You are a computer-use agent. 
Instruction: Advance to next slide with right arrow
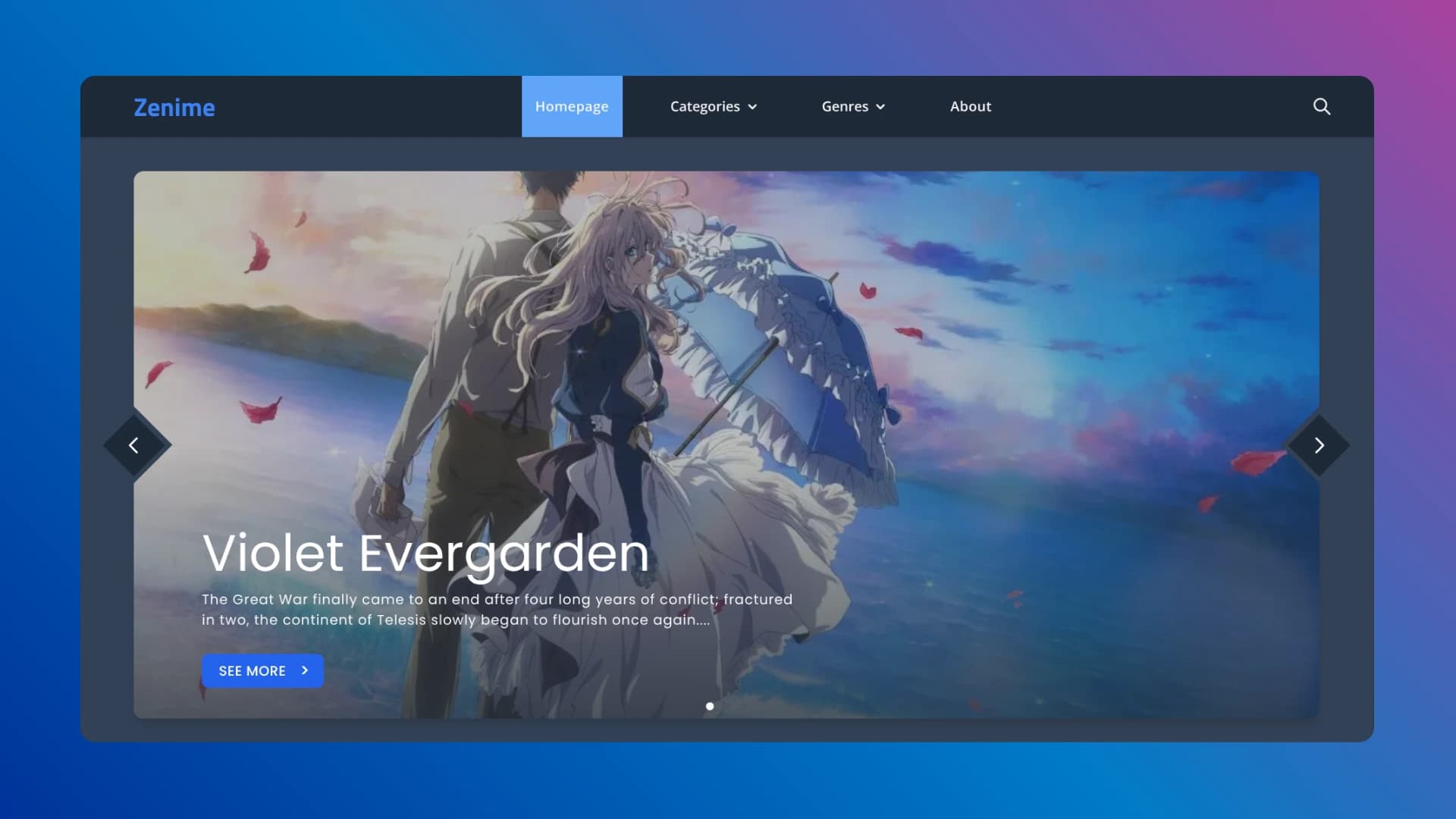click(1319, 445)
